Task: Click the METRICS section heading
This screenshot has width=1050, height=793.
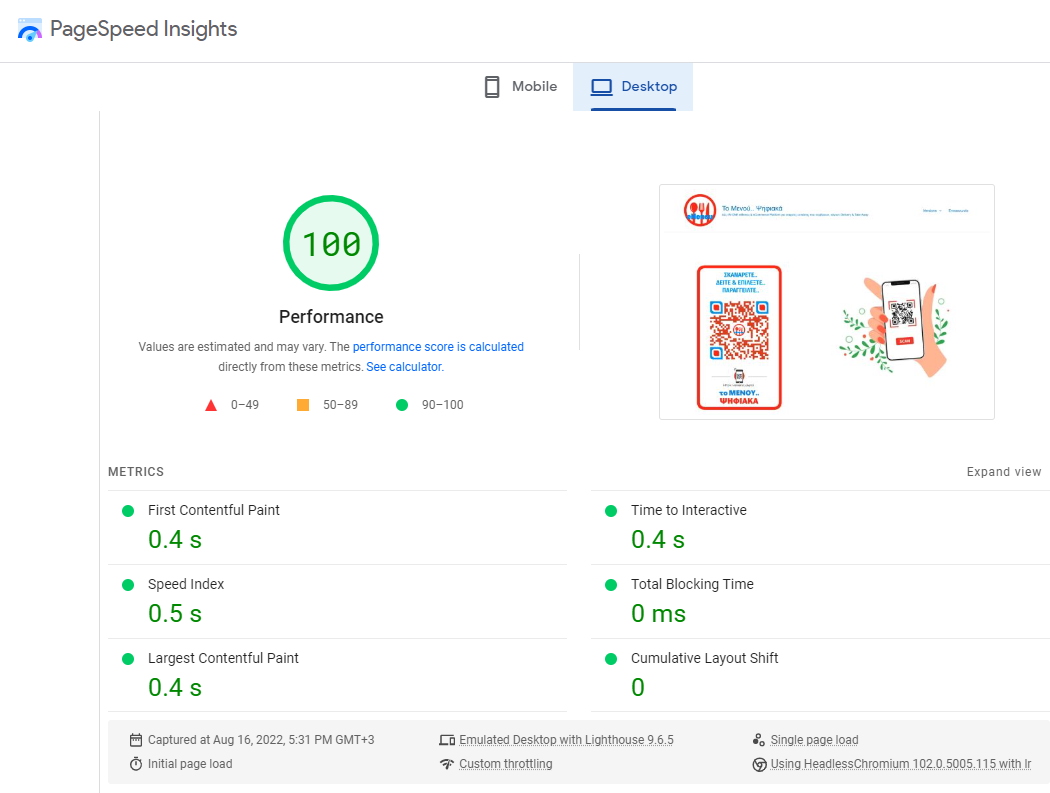Action: (x=136, y=472)
